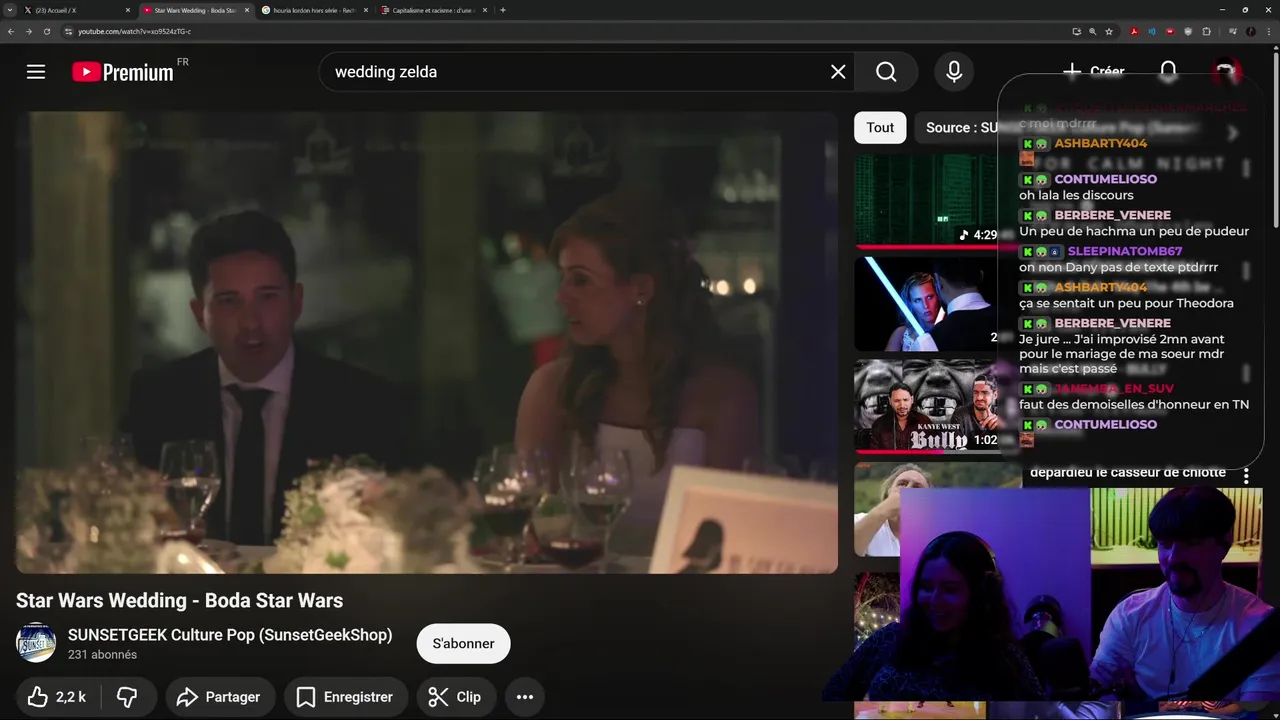Dislike the video with thumbs down
The height and width of the screenshot is (720, 1280).
coord(127,697)
